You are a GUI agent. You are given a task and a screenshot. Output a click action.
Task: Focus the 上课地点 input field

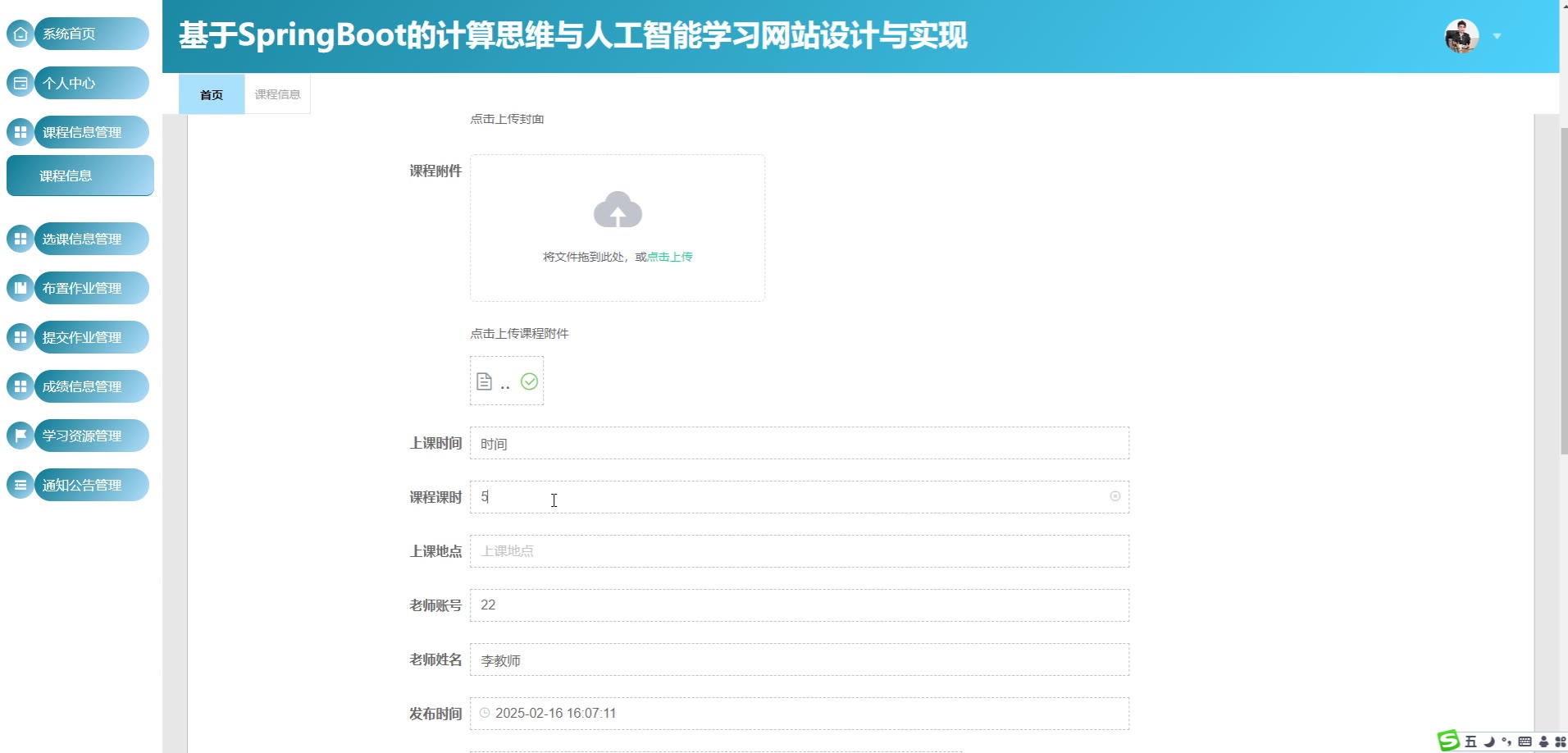coord(800,551)
